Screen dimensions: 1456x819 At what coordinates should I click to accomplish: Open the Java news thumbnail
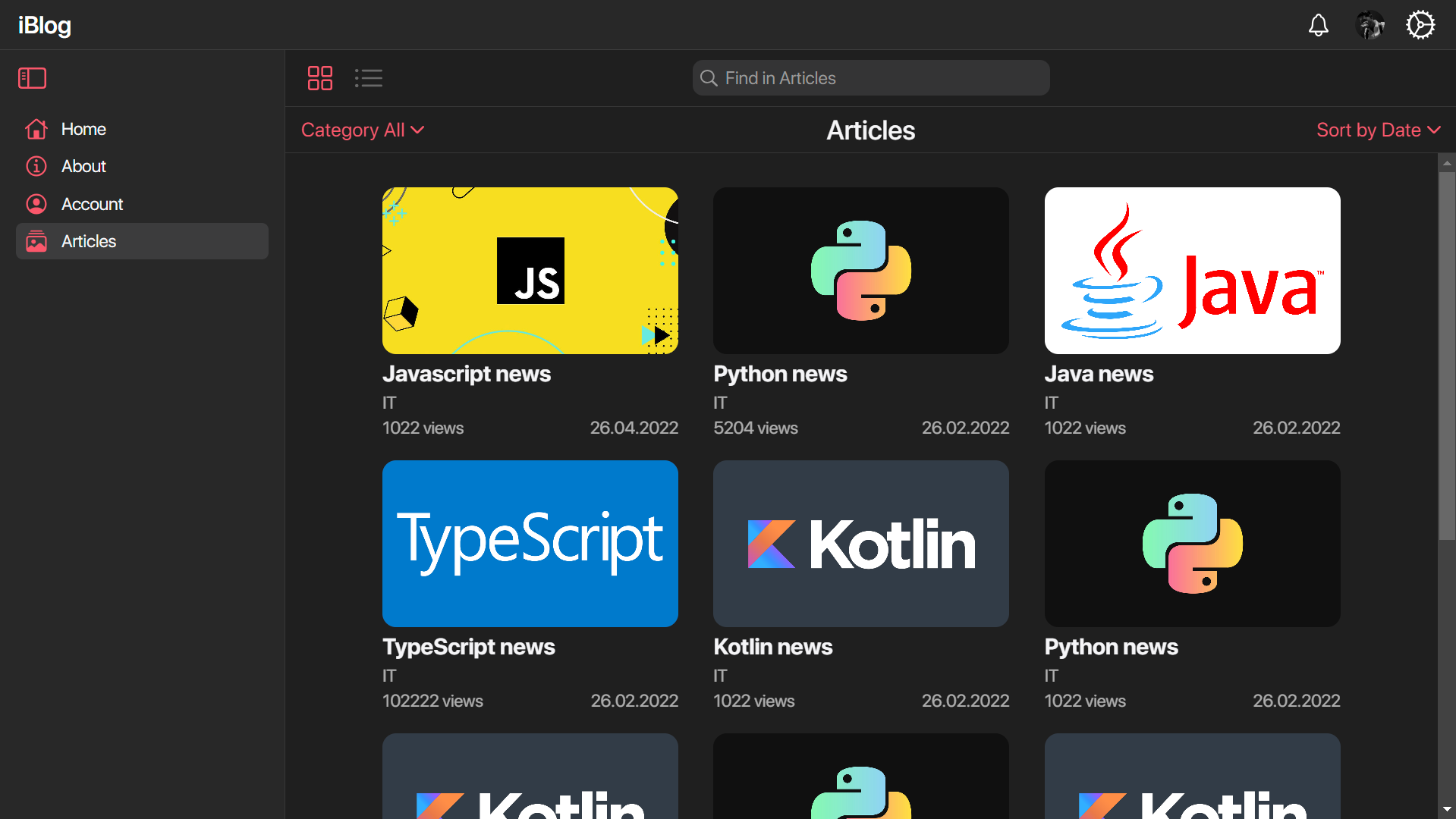point(1193,271)
